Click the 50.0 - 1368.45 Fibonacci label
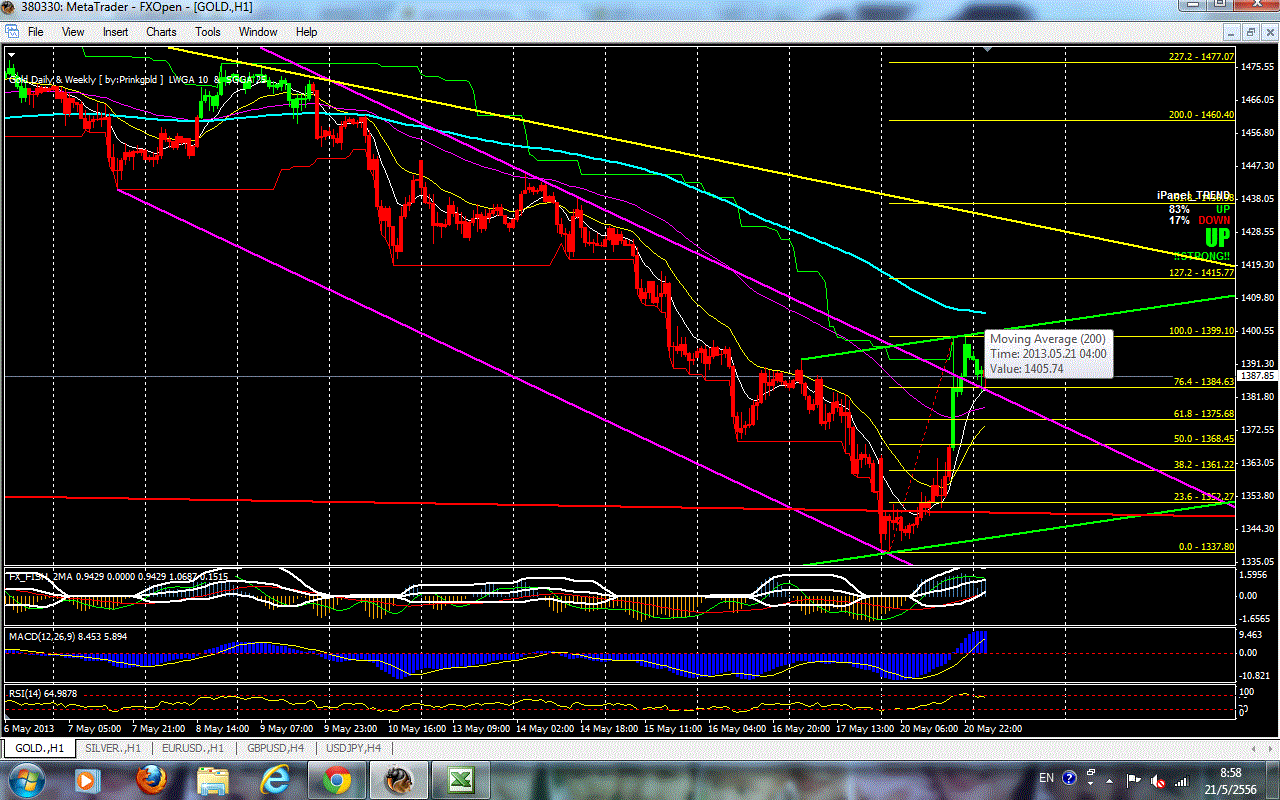Viewport: 1280px width, 800px height. [x=1204, y=438]
